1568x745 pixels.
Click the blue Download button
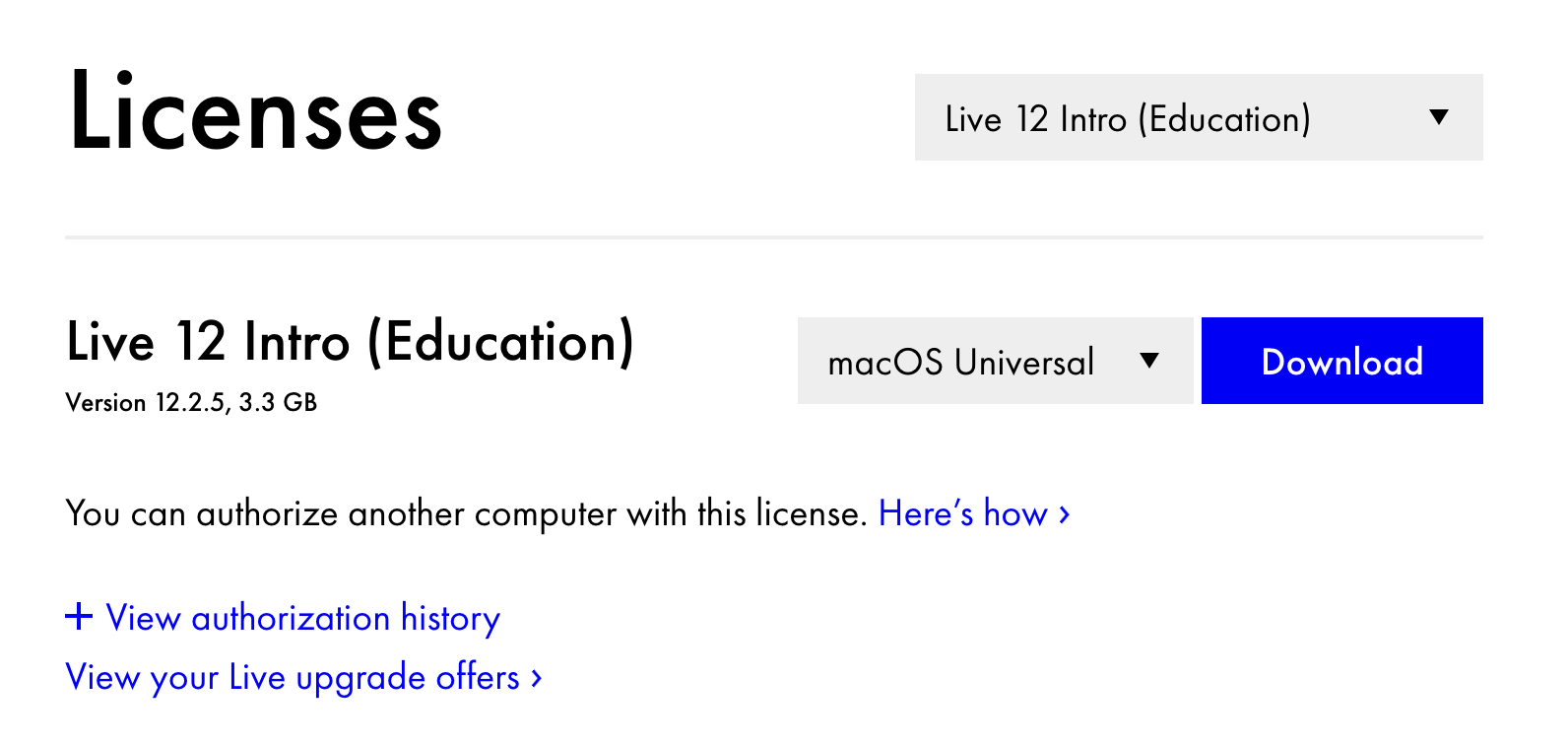pyautogui.click(x=1342, y=361)
